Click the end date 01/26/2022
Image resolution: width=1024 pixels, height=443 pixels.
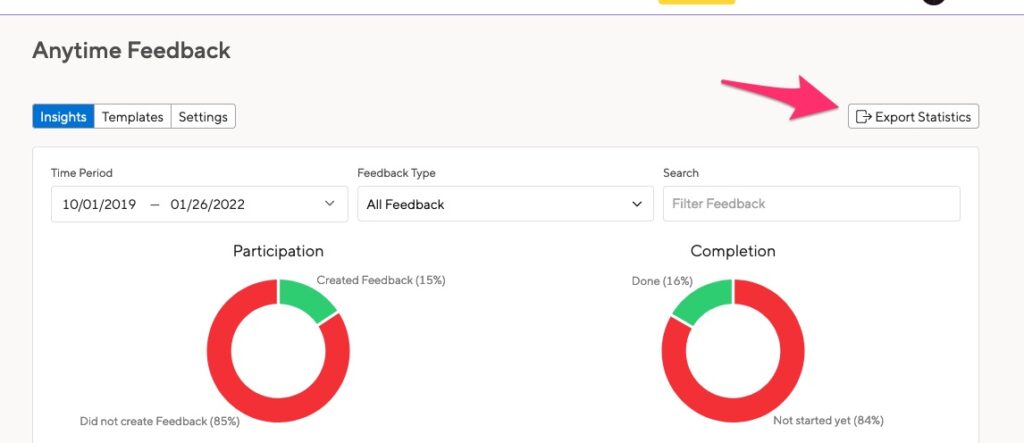click(x=208, y=205)
